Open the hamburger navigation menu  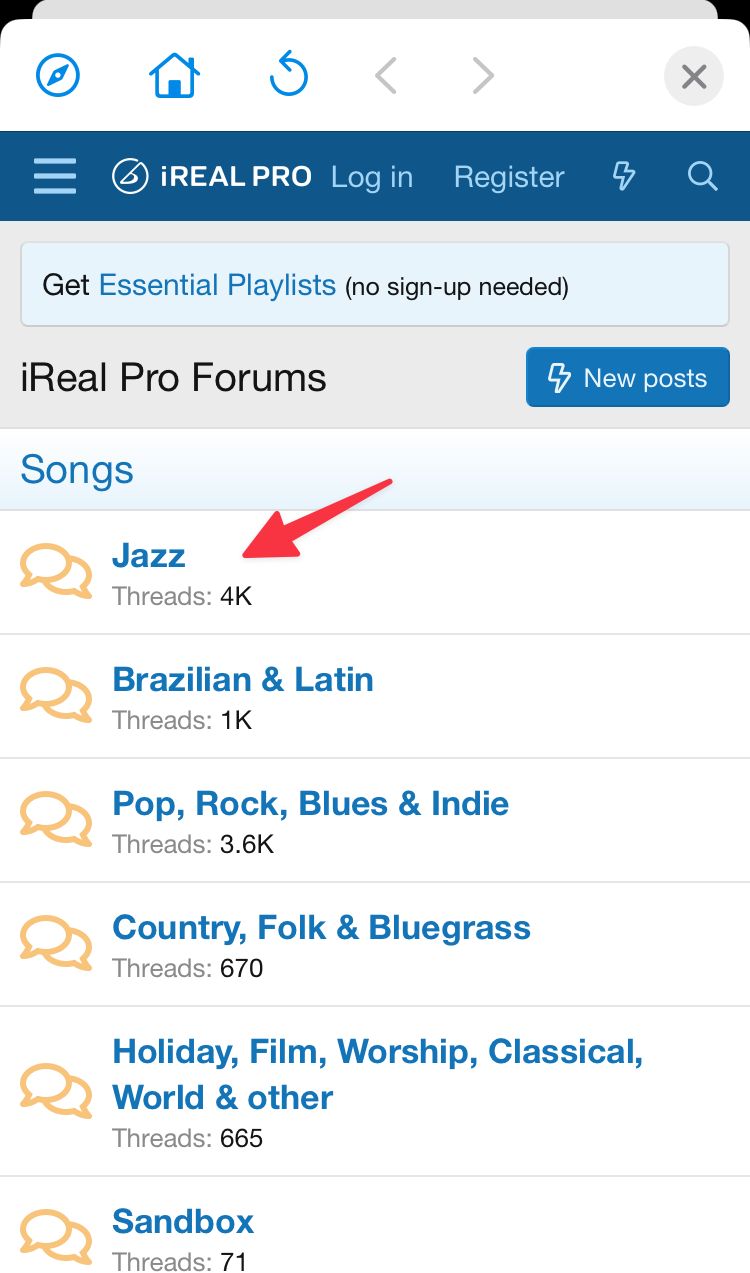[55, 177]
